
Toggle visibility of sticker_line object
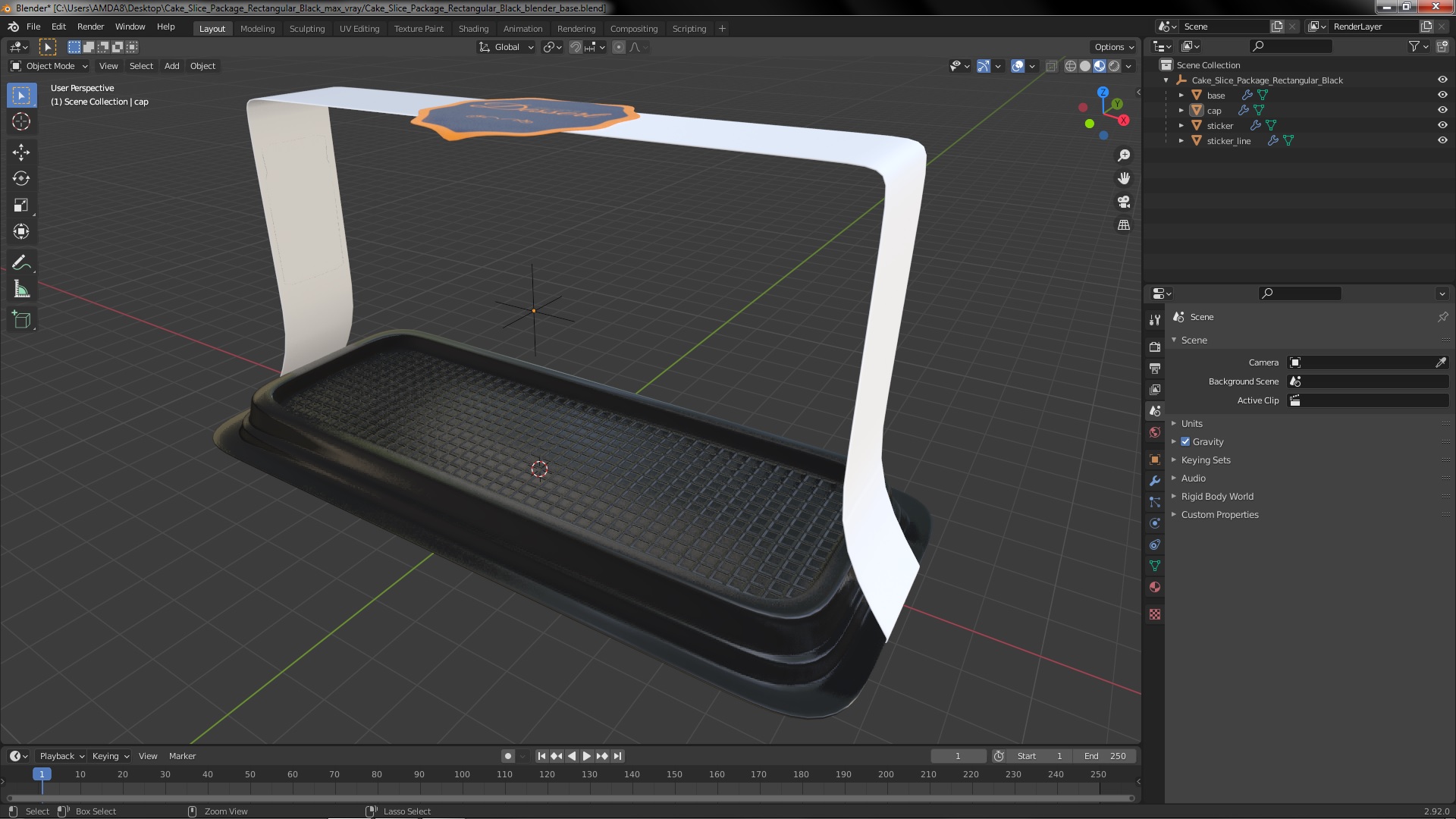pos(1442,140)
